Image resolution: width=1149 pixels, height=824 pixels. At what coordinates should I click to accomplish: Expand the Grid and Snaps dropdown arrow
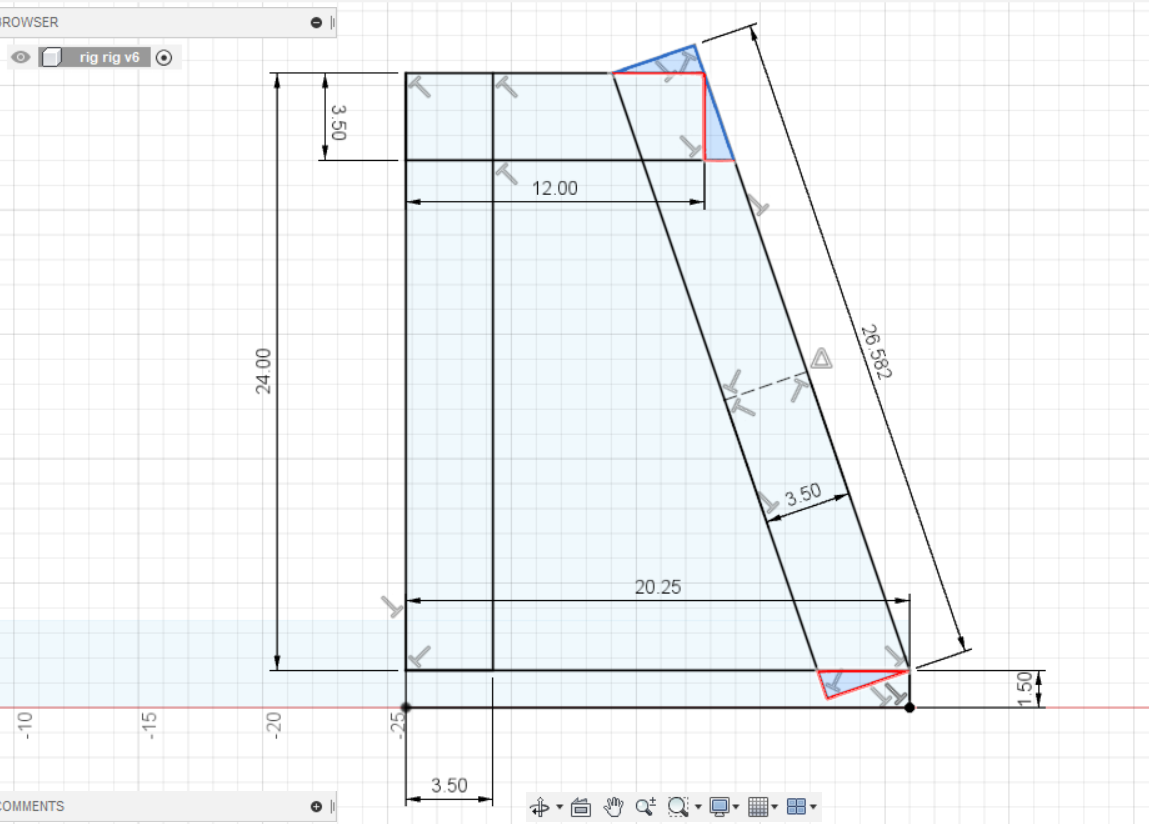[x=775, y=807]
